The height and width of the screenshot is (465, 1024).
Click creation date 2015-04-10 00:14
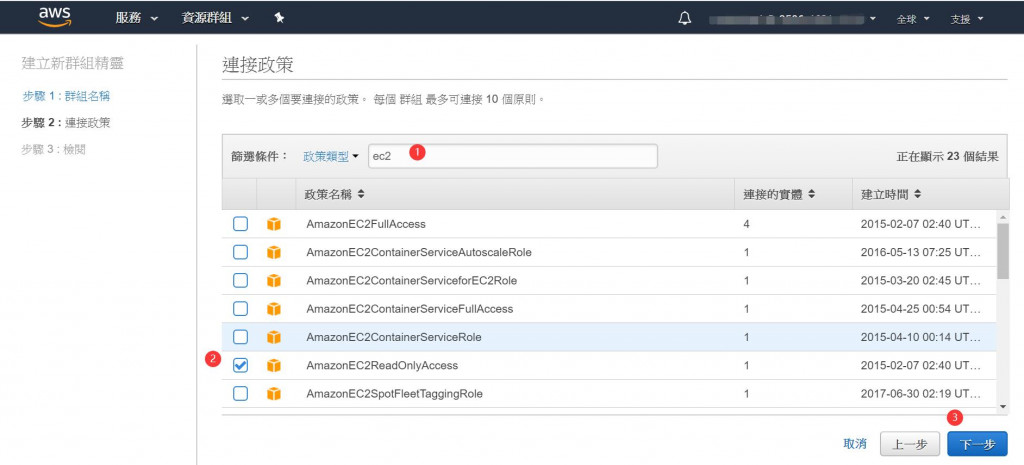(x=921, y=337)
